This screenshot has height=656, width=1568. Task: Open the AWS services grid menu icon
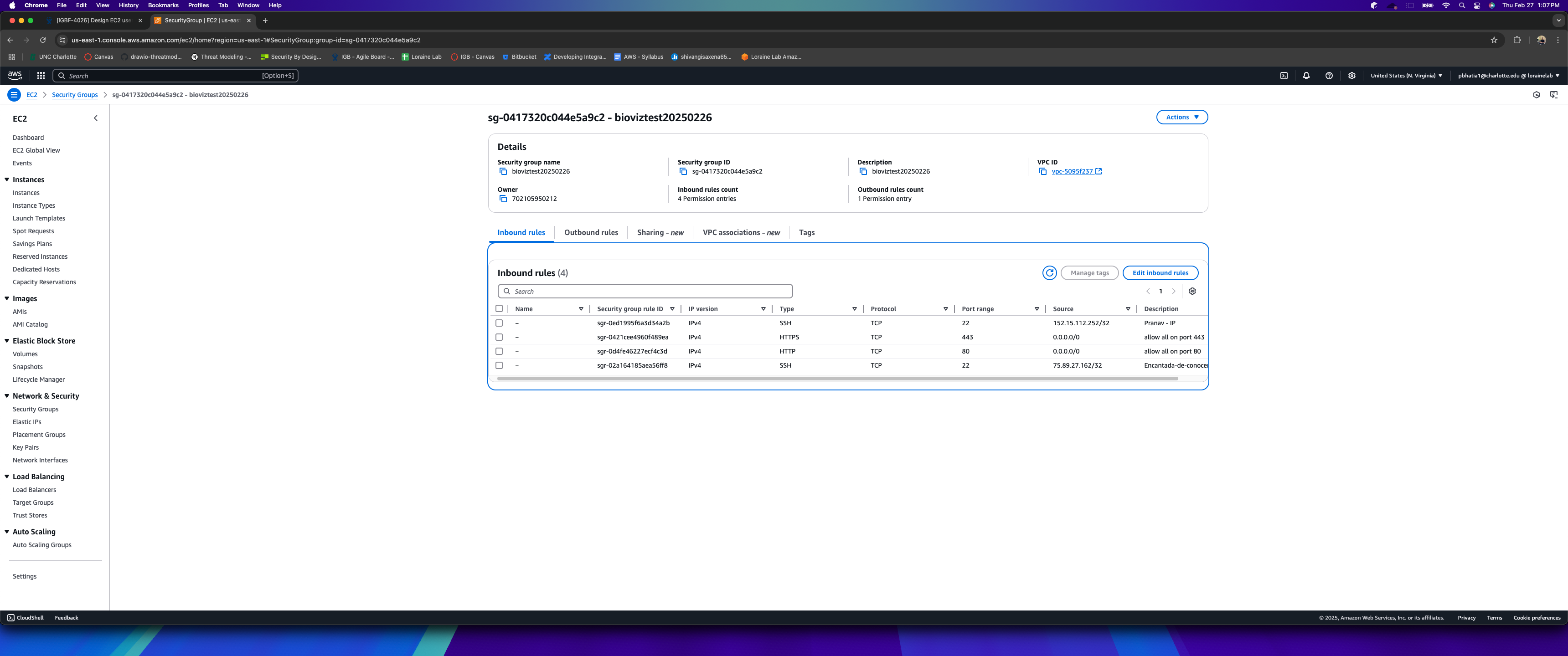coord(41,76)
